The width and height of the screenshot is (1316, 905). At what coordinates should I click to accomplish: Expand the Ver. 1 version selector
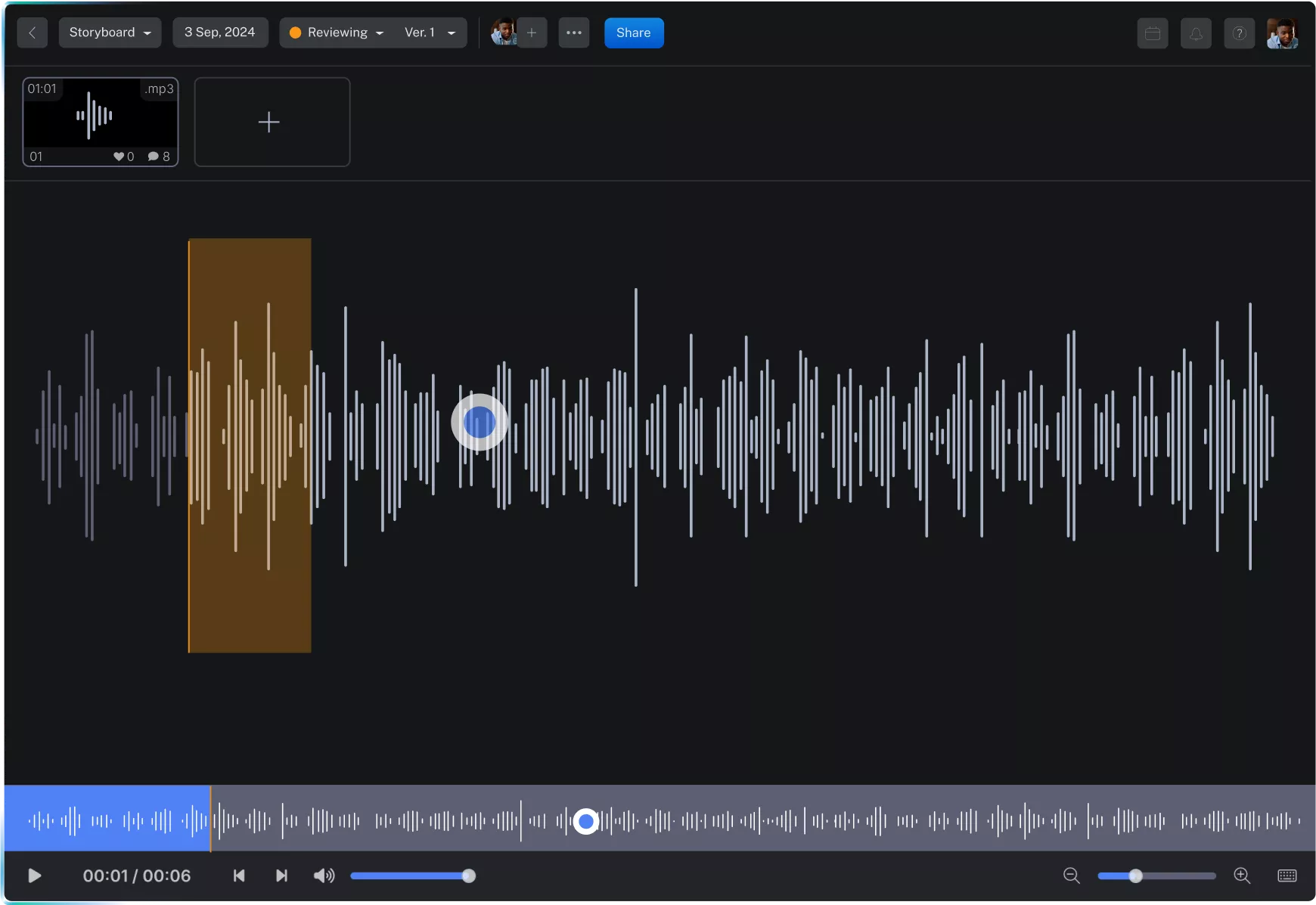(430, 33)
